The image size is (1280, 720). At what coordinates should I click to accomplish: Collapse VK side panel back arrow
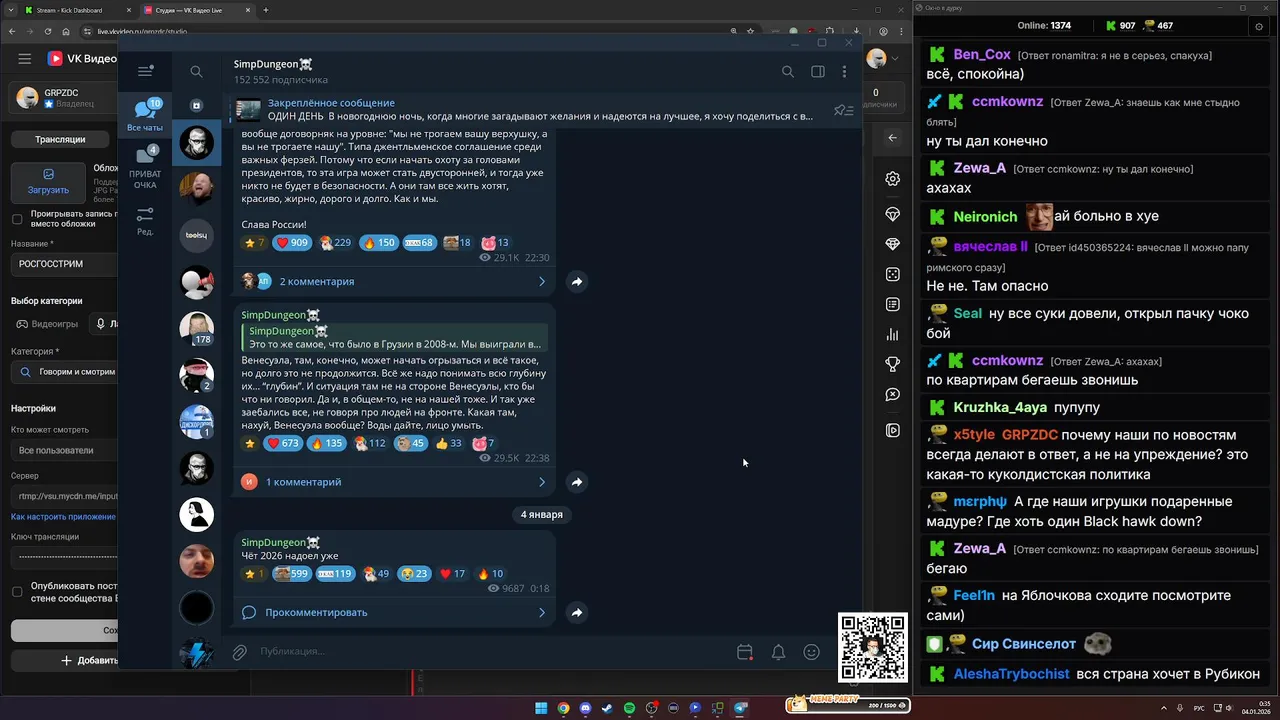[893, 138]
